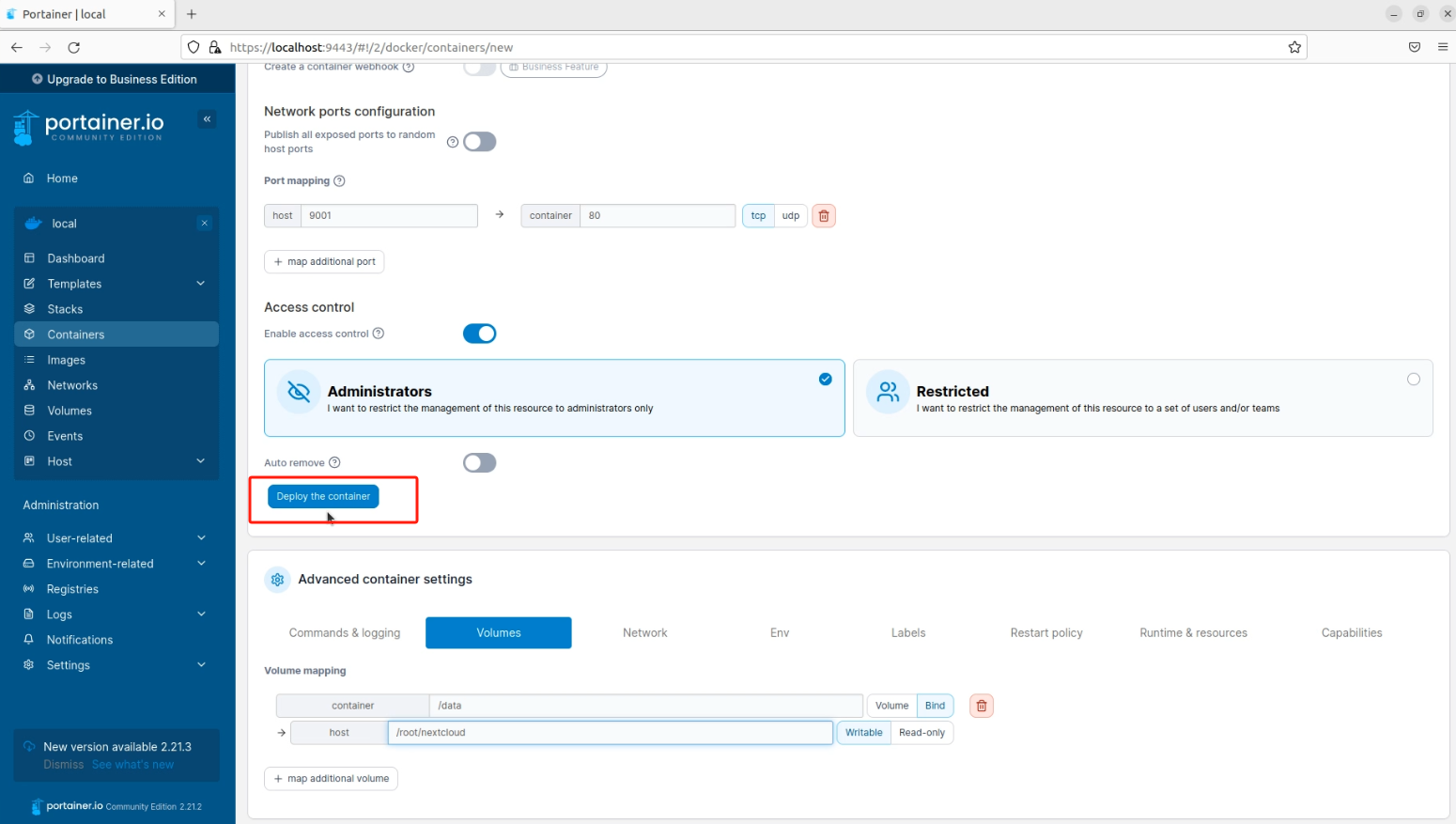1456x824 pixels.
Task: Open Commands & logging tab
Action: tap(345, 633)
